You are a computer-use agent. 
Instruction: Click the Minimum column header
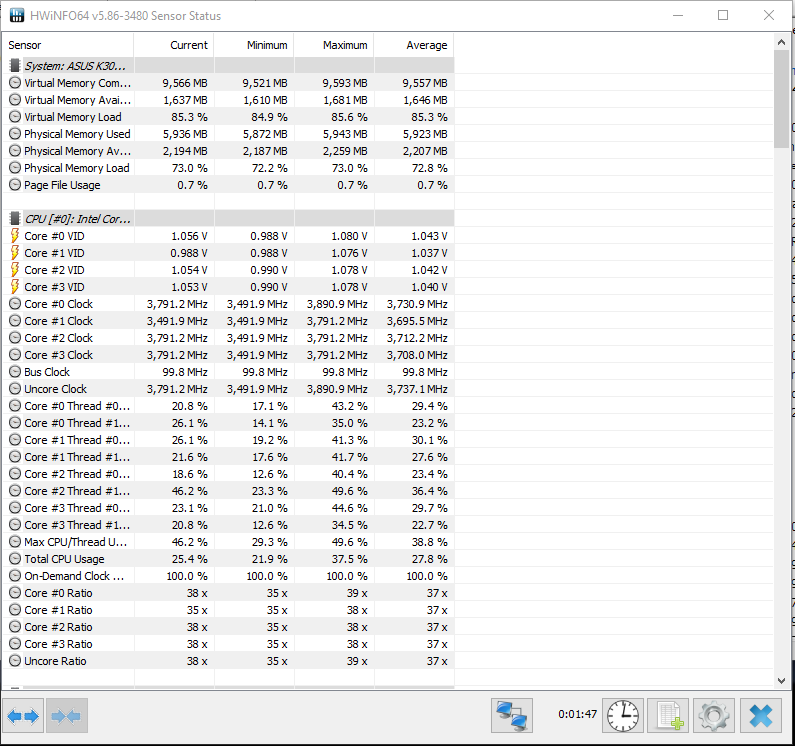pos(254,45)
